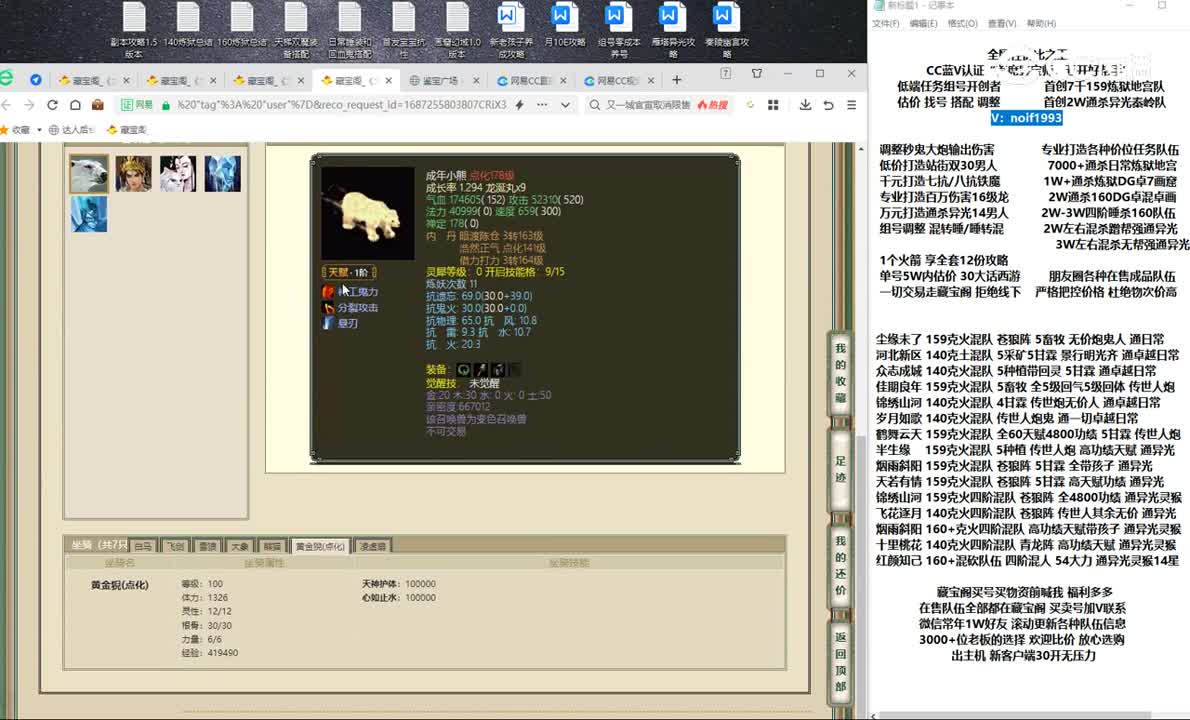Open a new browser tab with plus

676,80
